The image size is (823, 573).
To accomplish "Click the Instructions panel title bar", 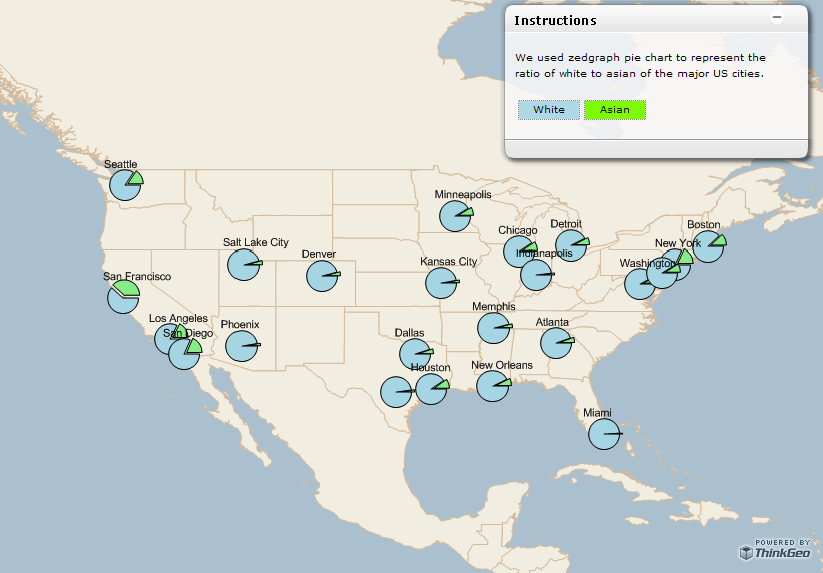I will (656, 20).
